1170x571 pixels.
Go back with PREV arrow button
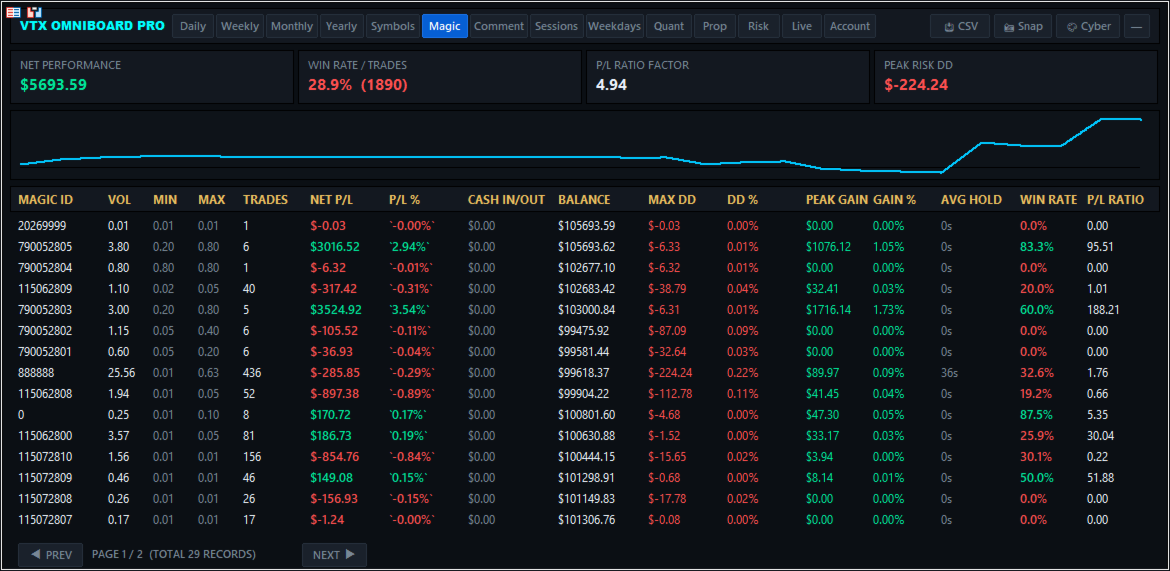[x=51, y=555]
